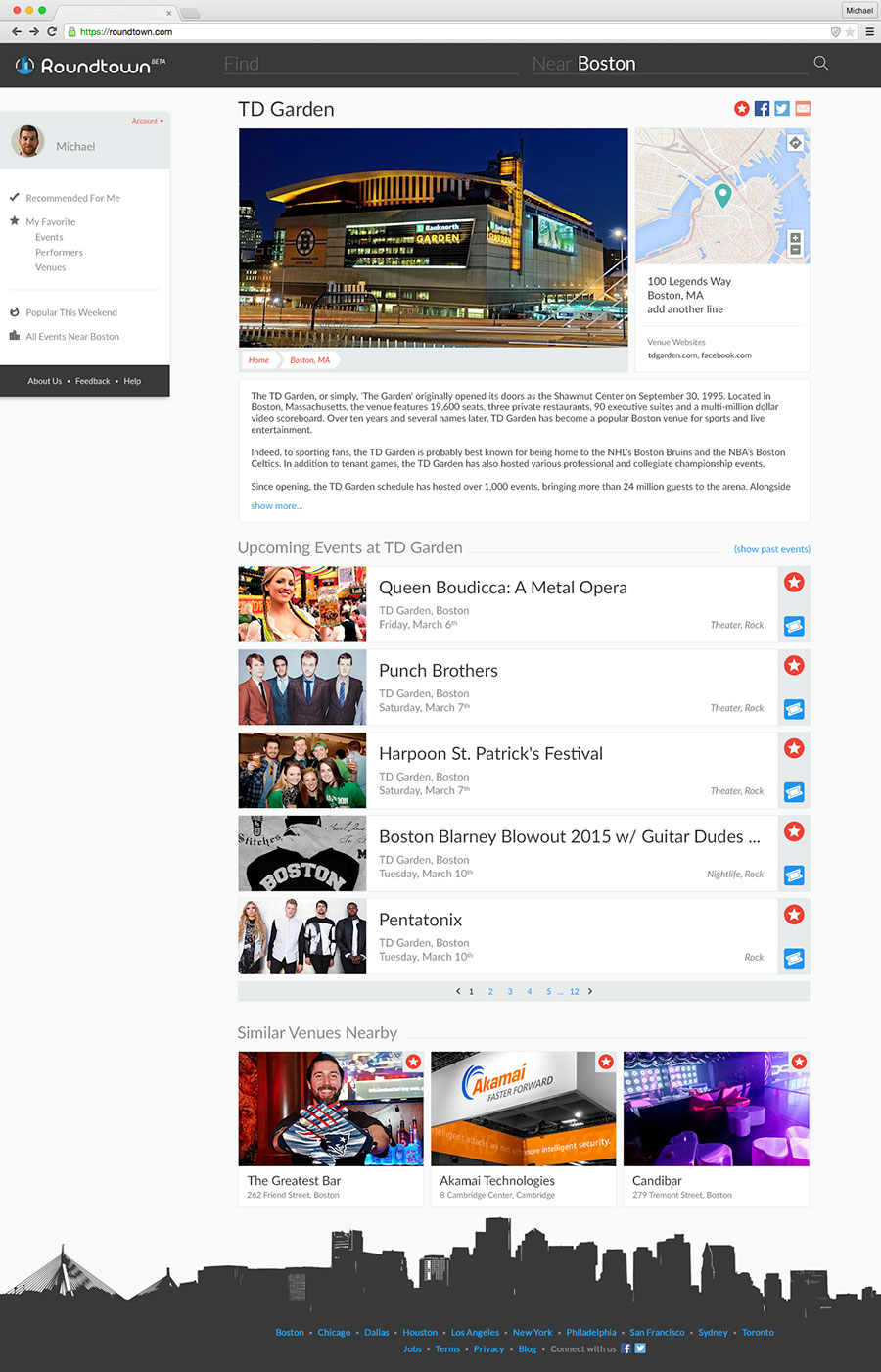Viewport: 881px width, 1372px height.
Task: Bookmark page with address bar star
Action: coord(850,31)
